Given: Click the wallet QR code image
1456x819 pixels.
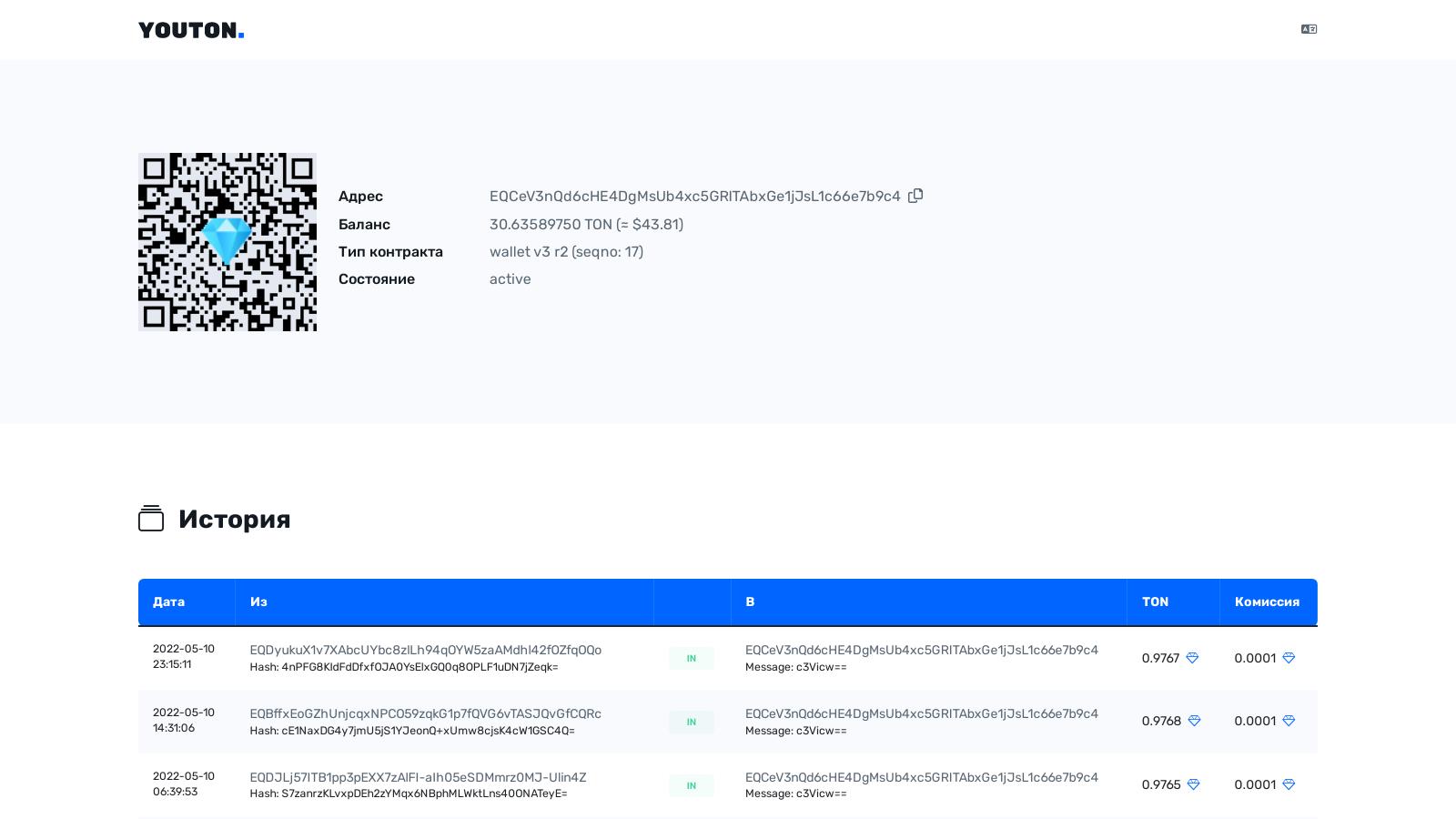Looking at the screenshot, I should 227,242.
